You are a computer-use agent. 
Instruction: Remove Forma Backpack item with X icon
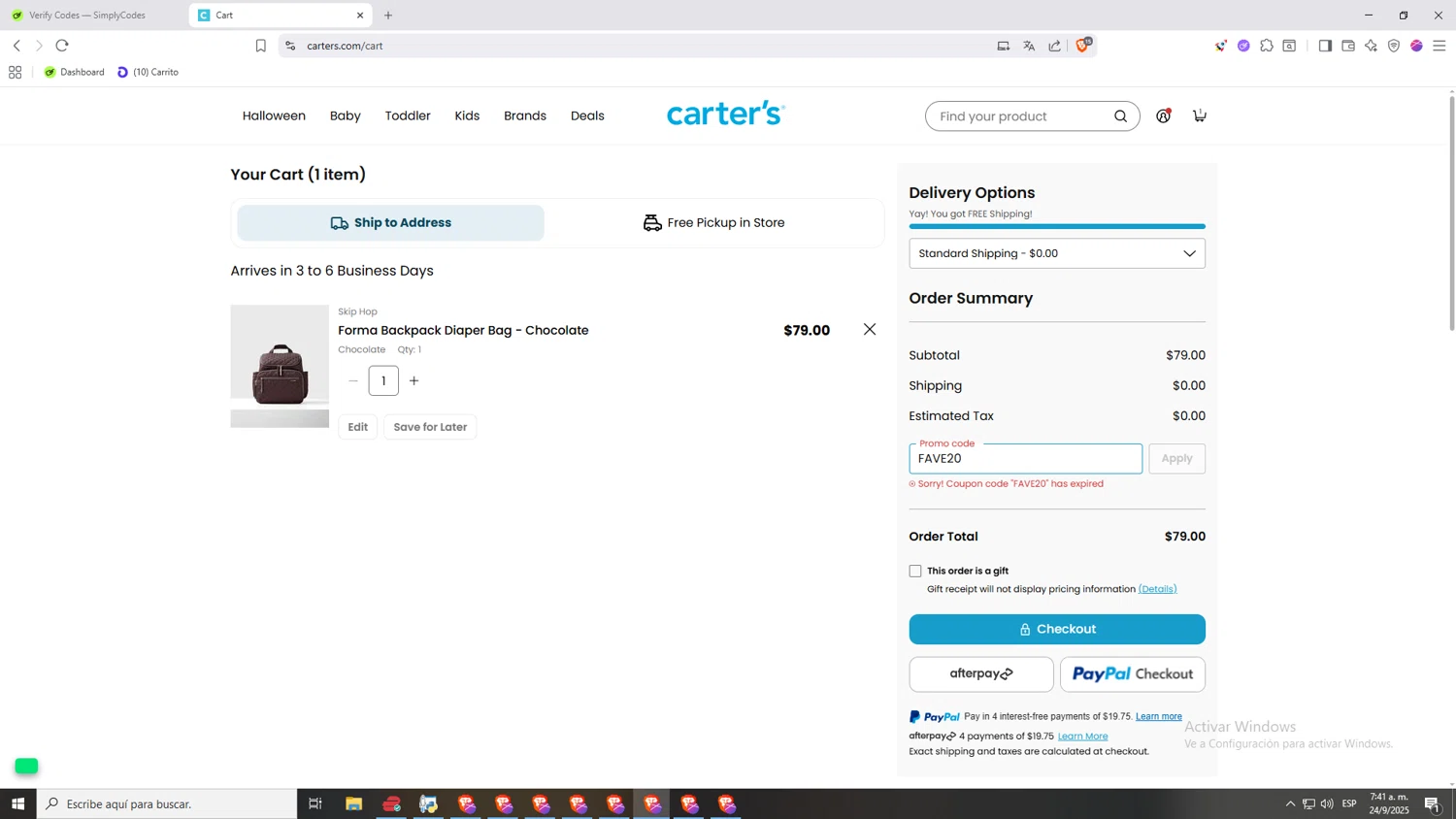(x=870, y=330)
